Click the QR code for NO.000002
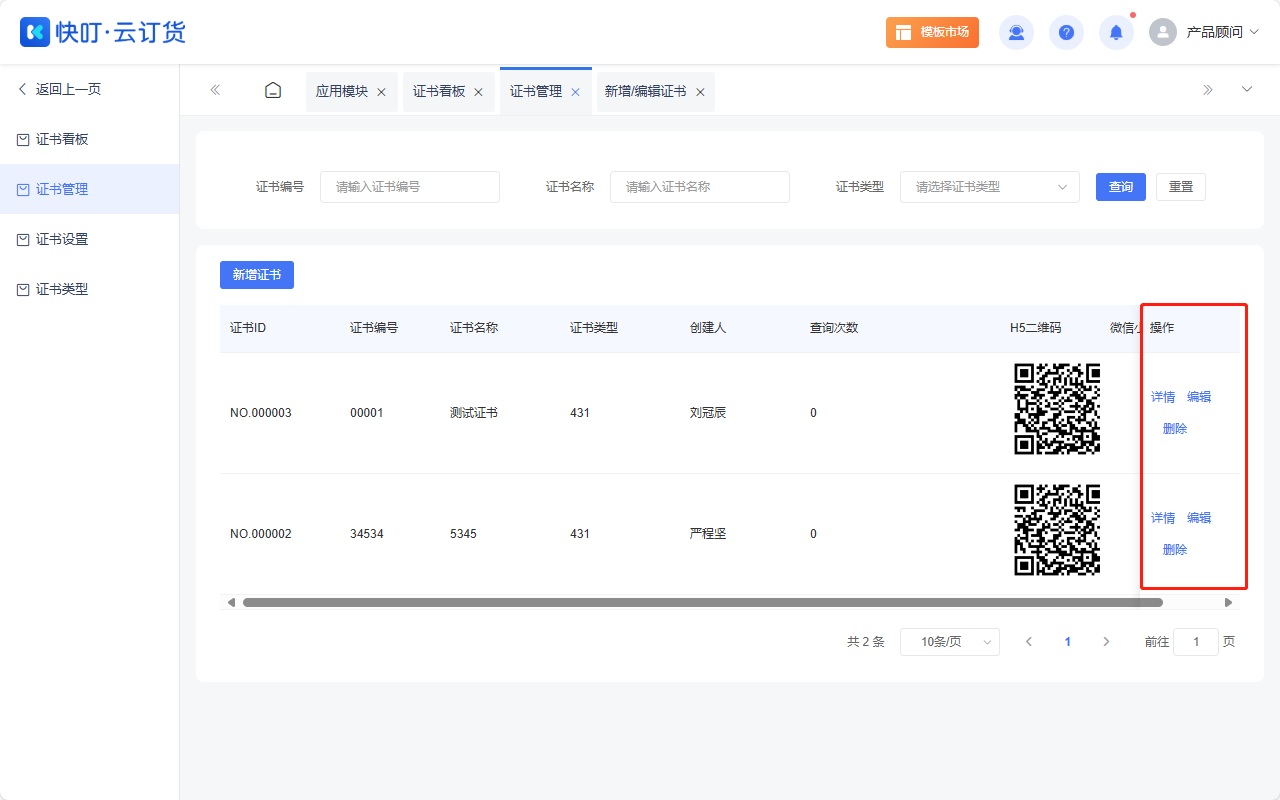The image size is (1280, 800). [1057, 530]
